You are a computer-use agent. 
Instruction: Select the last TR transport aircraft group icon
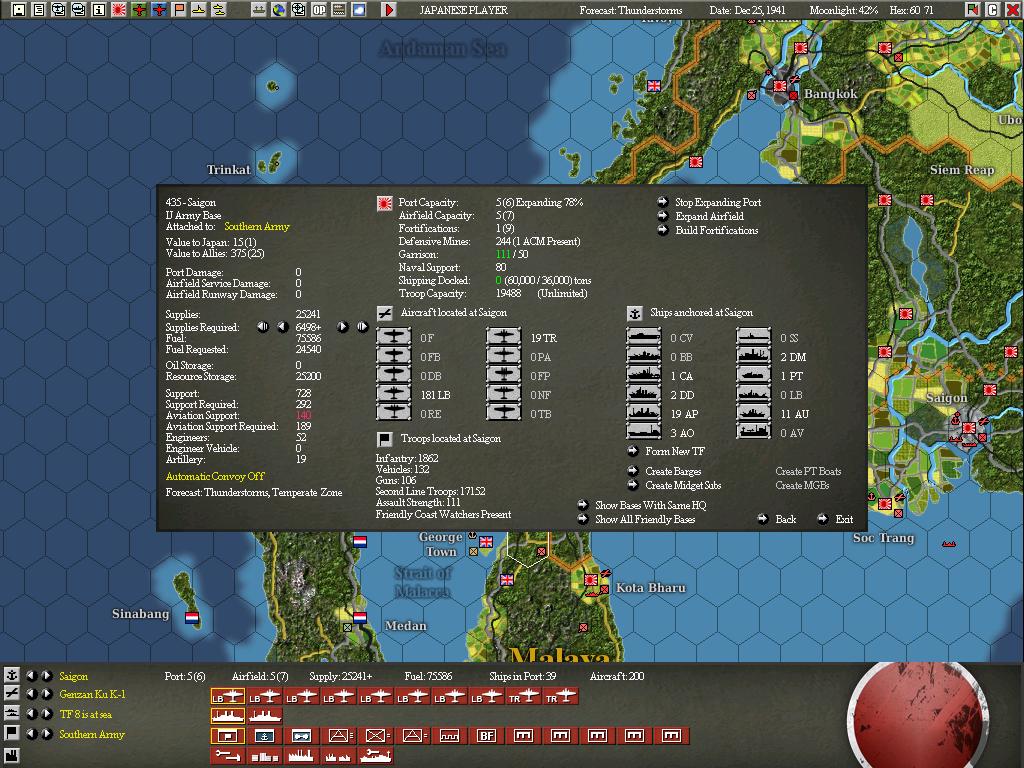(561, 697)
